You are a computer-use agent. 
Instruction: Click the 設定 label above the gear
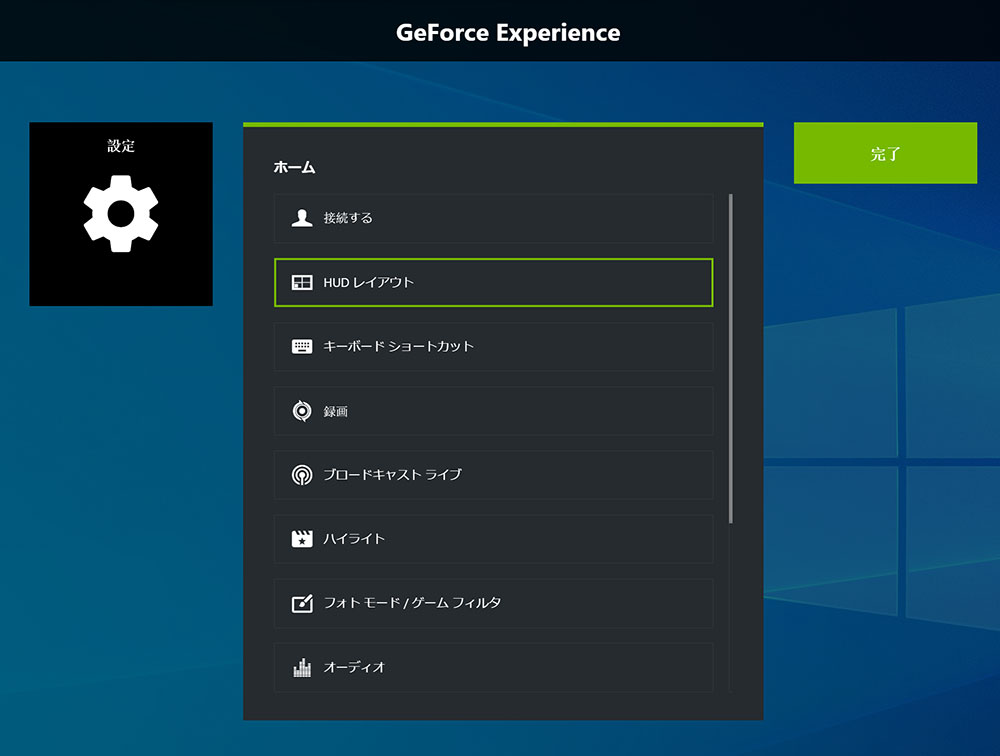point(120,145)
